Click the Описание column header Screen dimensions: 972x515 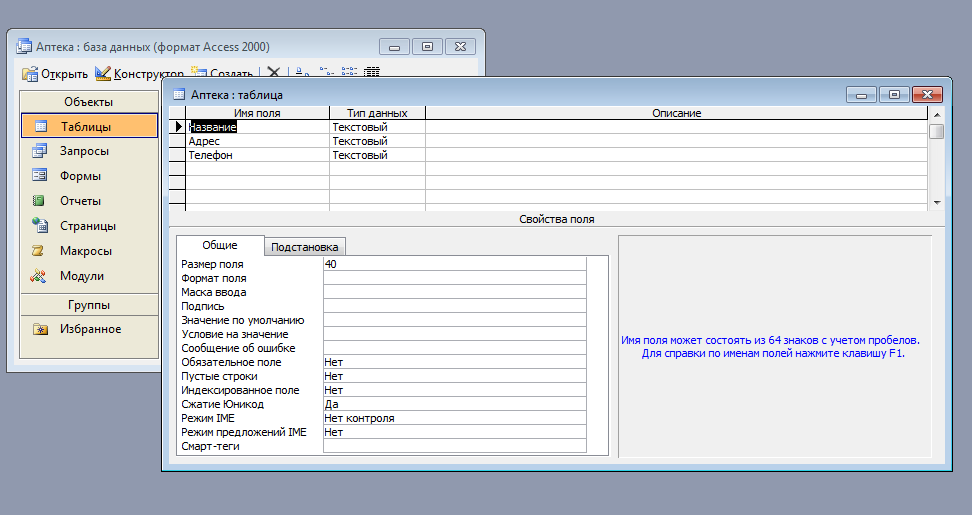point(676,113)
